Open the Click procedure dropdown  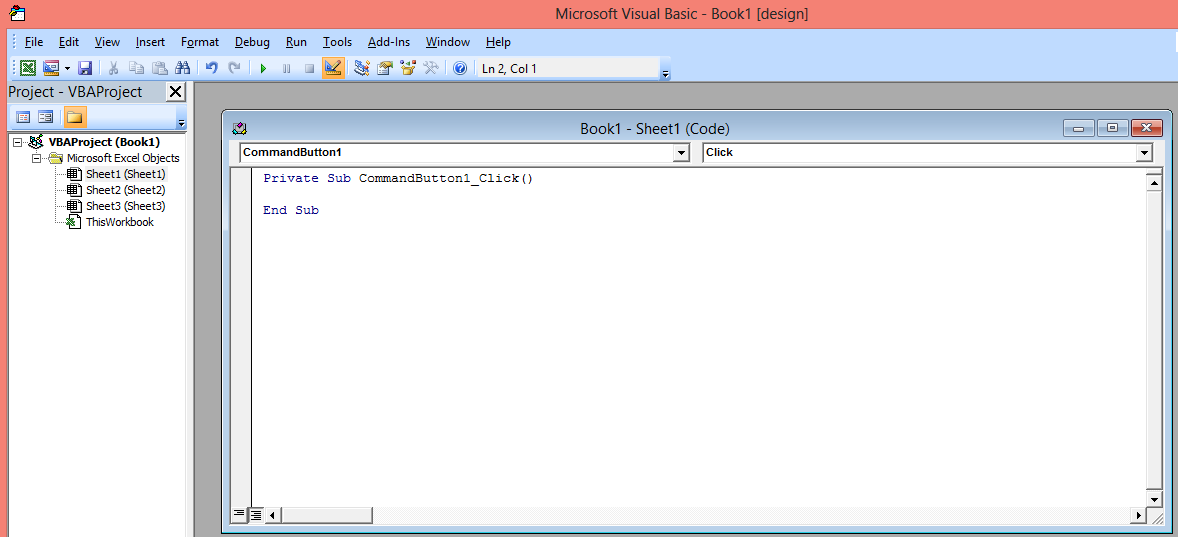coord(1144,152)
